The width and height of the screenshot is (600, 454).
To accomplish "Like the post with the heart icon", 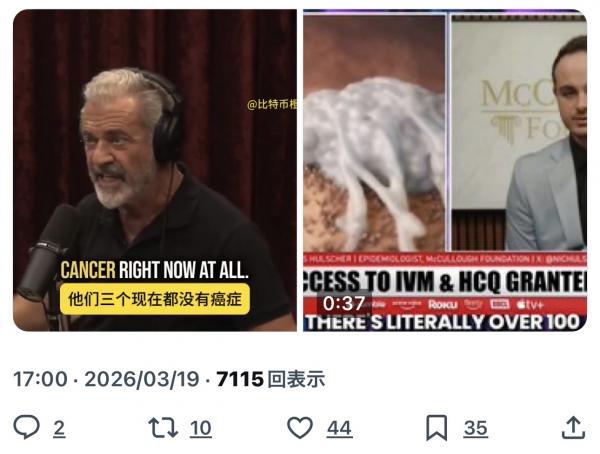I will pos(300,428).
